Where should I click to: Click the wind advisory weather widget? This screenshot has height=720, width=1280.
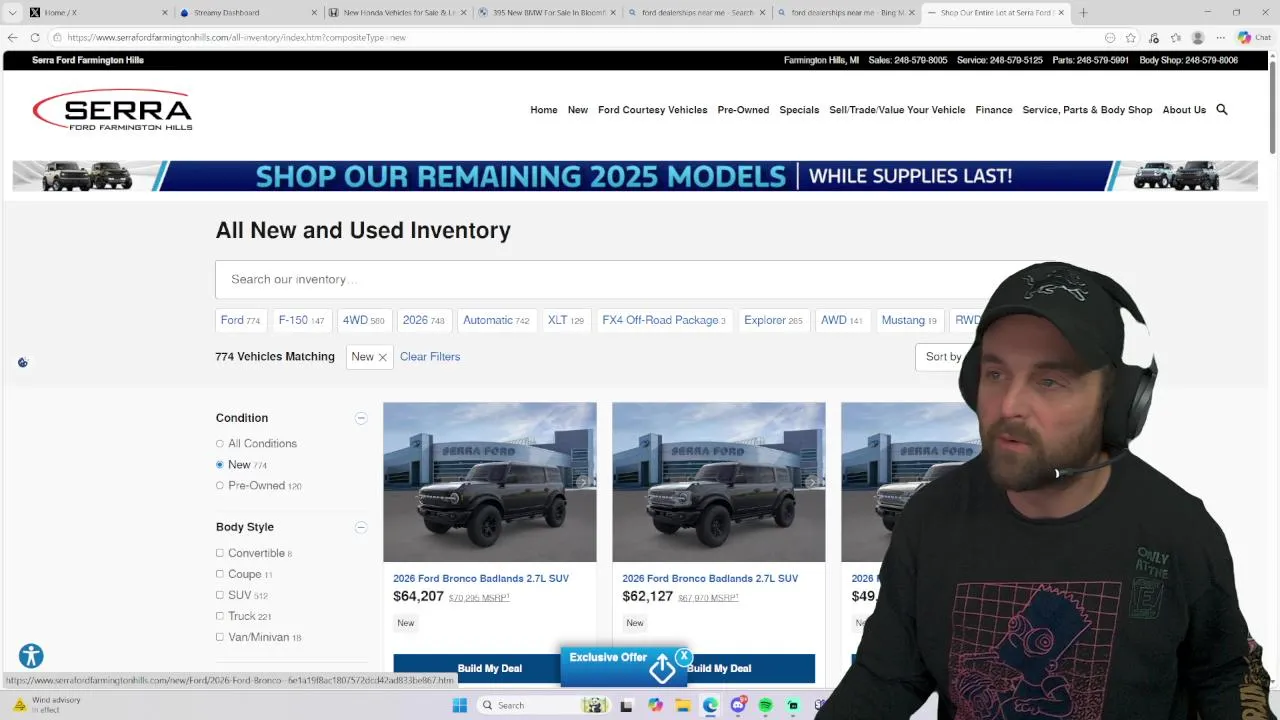48,704
